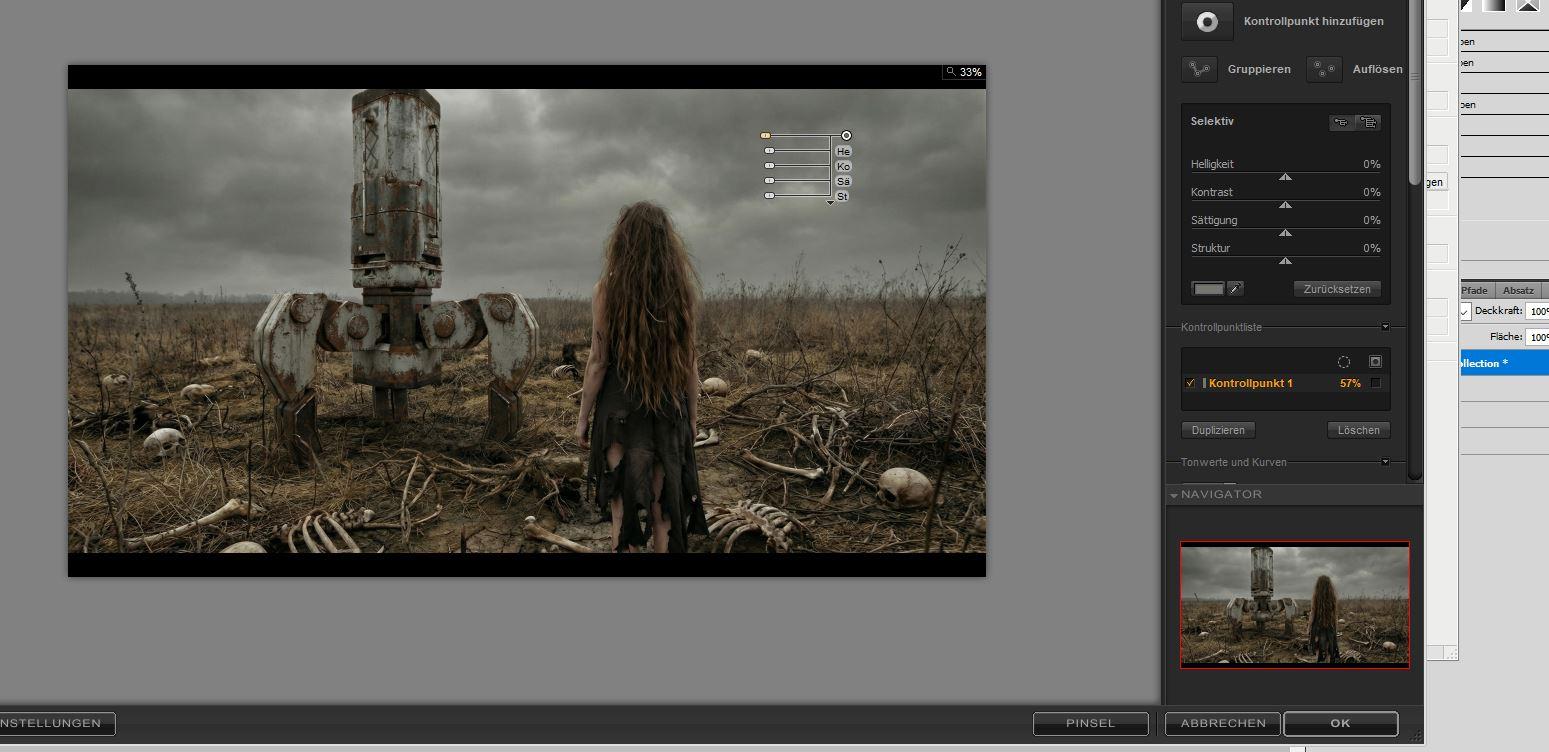Click the He label on the image control point

[x=843, y=151]
